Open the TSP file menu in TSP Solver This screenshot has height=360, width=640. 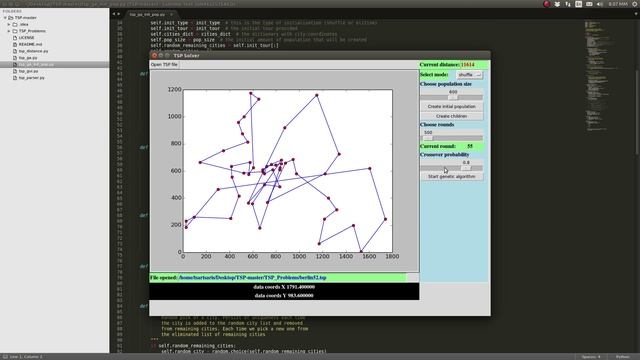click(x=164, y=64)
